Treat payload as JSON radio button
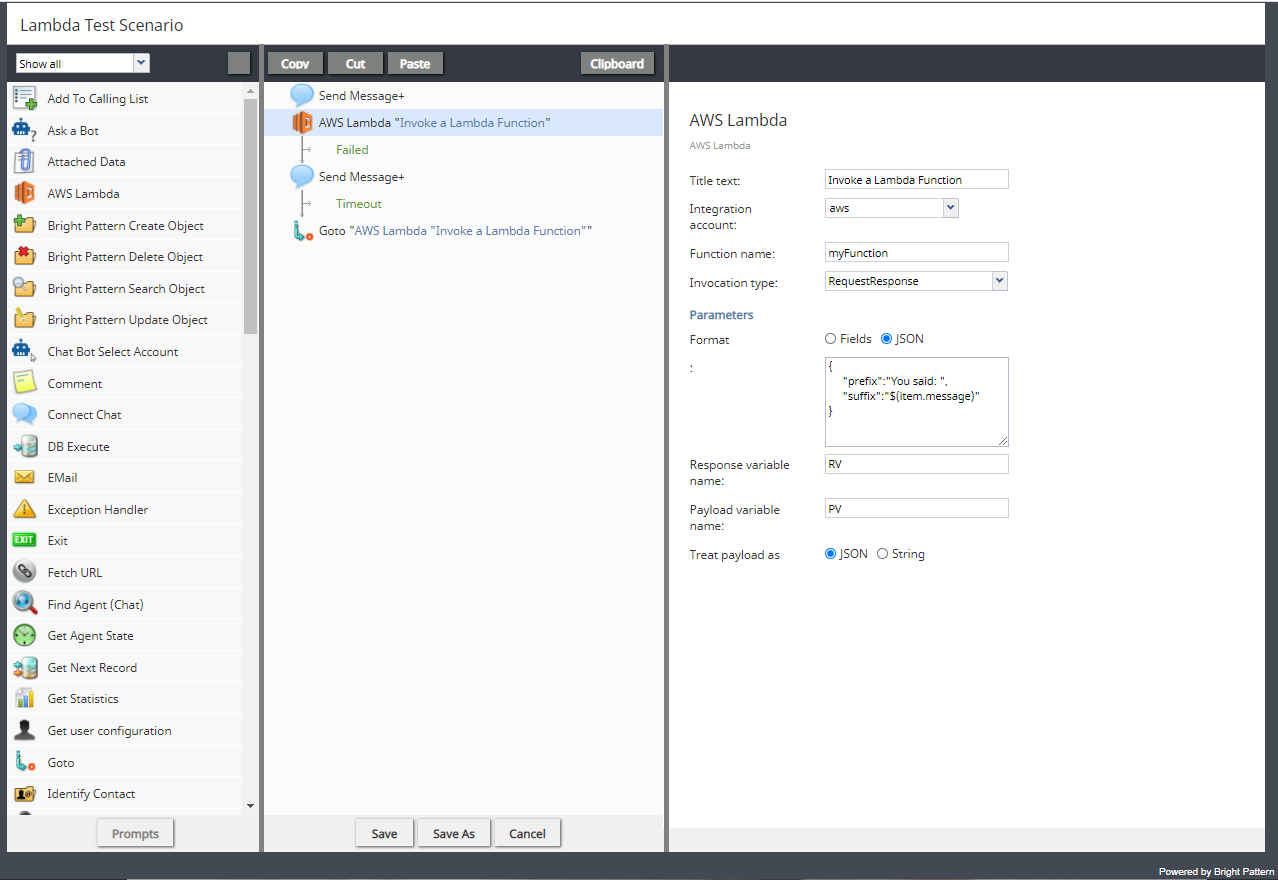This screenshot has height=880, width=1278. tap(830, 554)
